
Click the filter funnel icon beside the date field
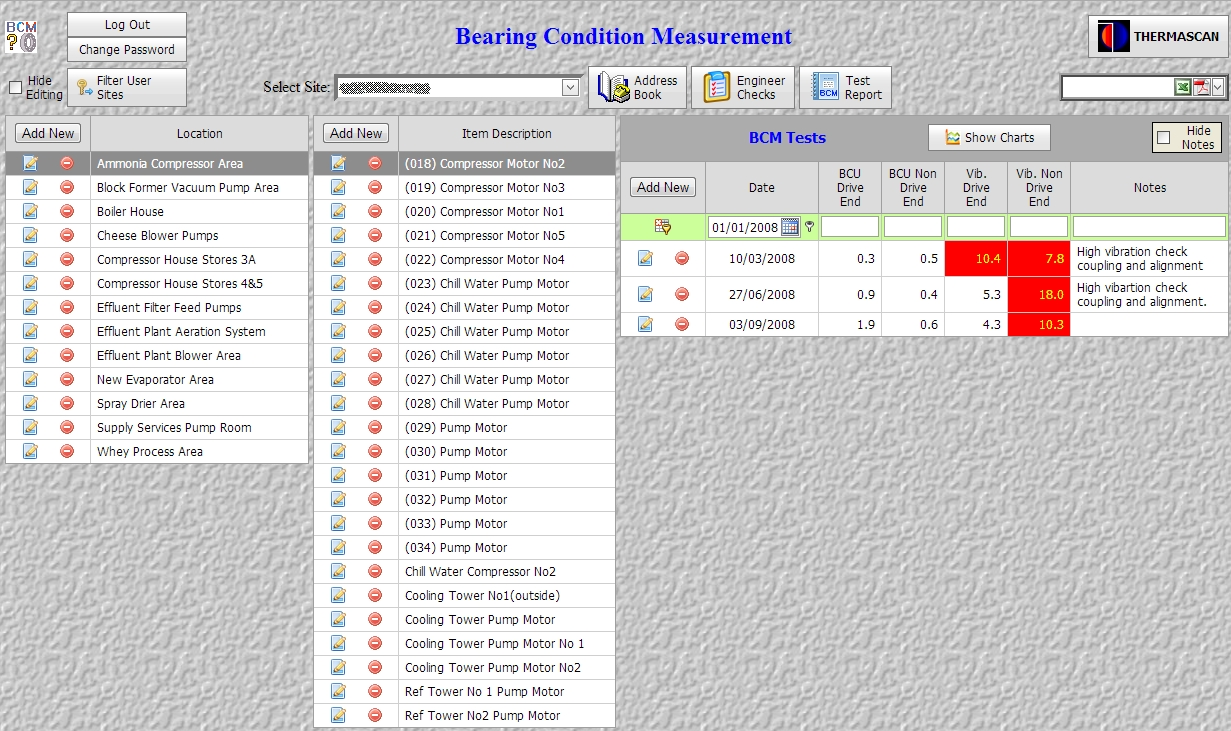(x=809, y=227)
